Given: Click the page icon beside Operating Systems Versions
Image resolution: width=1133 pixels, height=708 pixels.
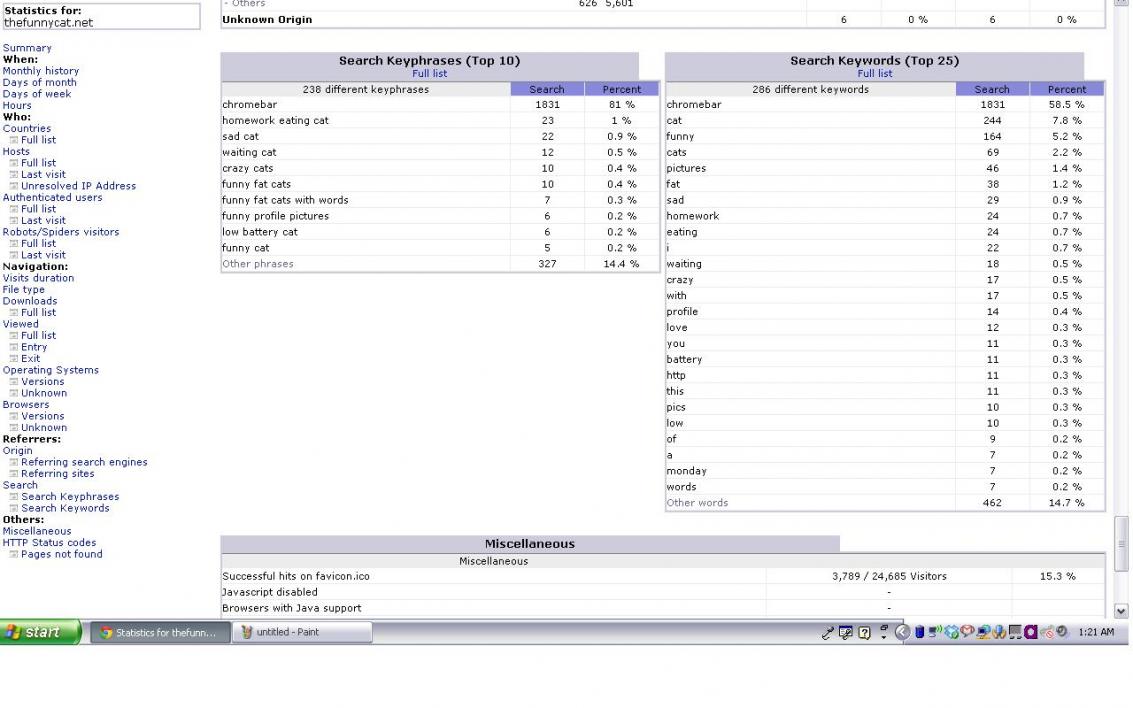Looking at the screenshot, I should click(14, 382).
